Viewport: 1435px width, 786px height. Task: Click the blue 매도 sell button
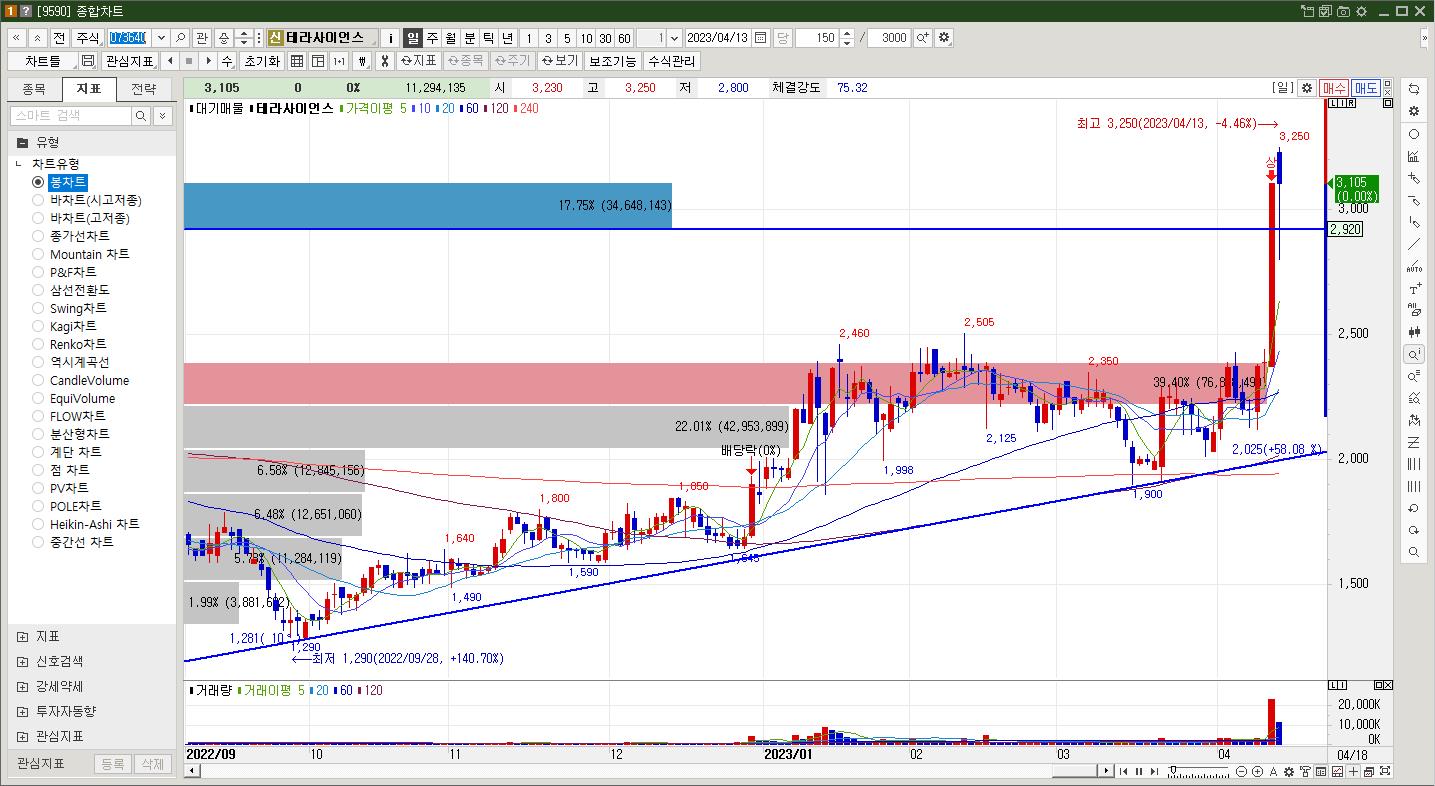(x=1366, y=88)
